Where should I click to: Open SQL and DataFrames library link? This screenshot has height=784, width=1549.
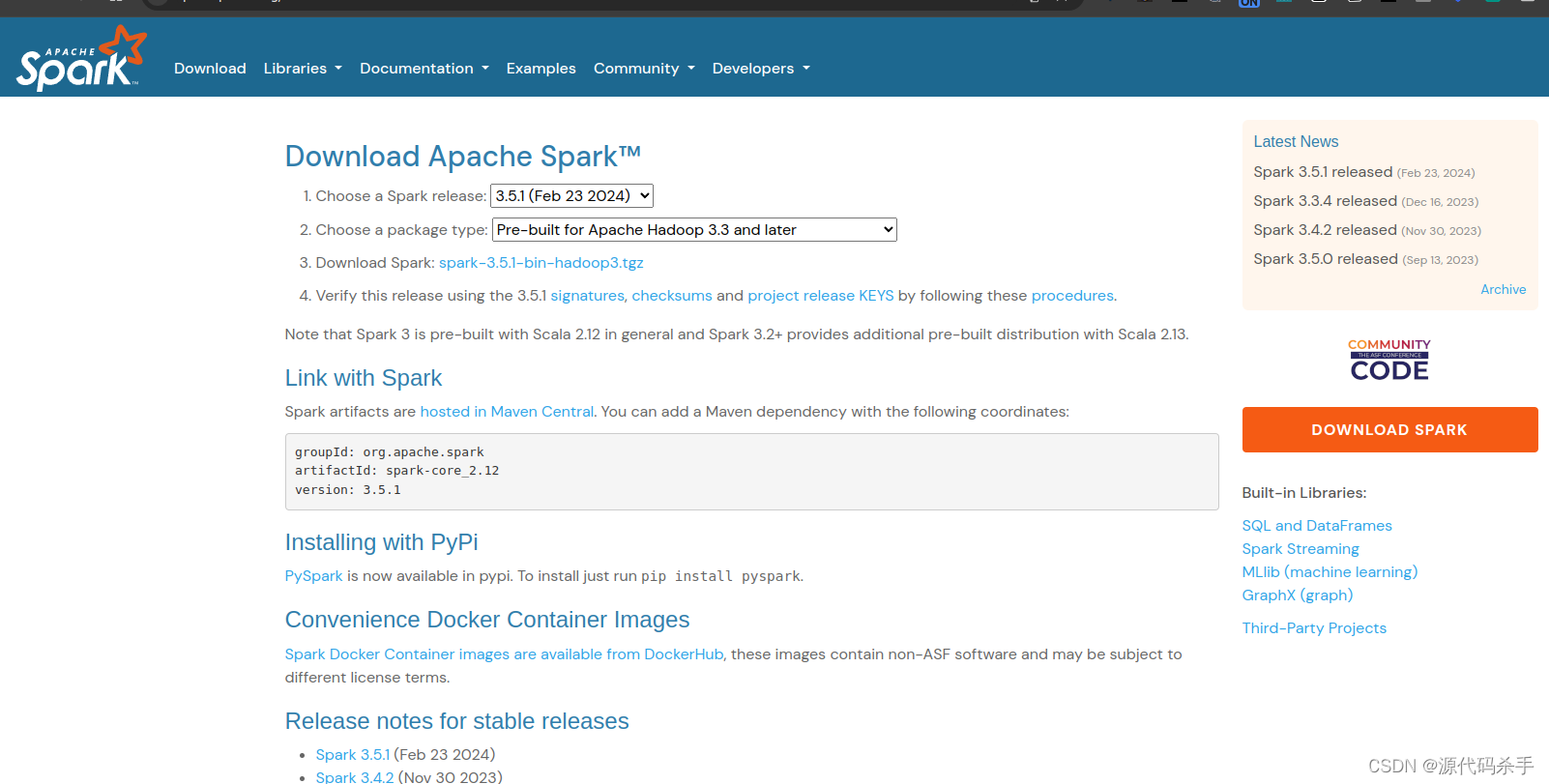(1317, 526)
